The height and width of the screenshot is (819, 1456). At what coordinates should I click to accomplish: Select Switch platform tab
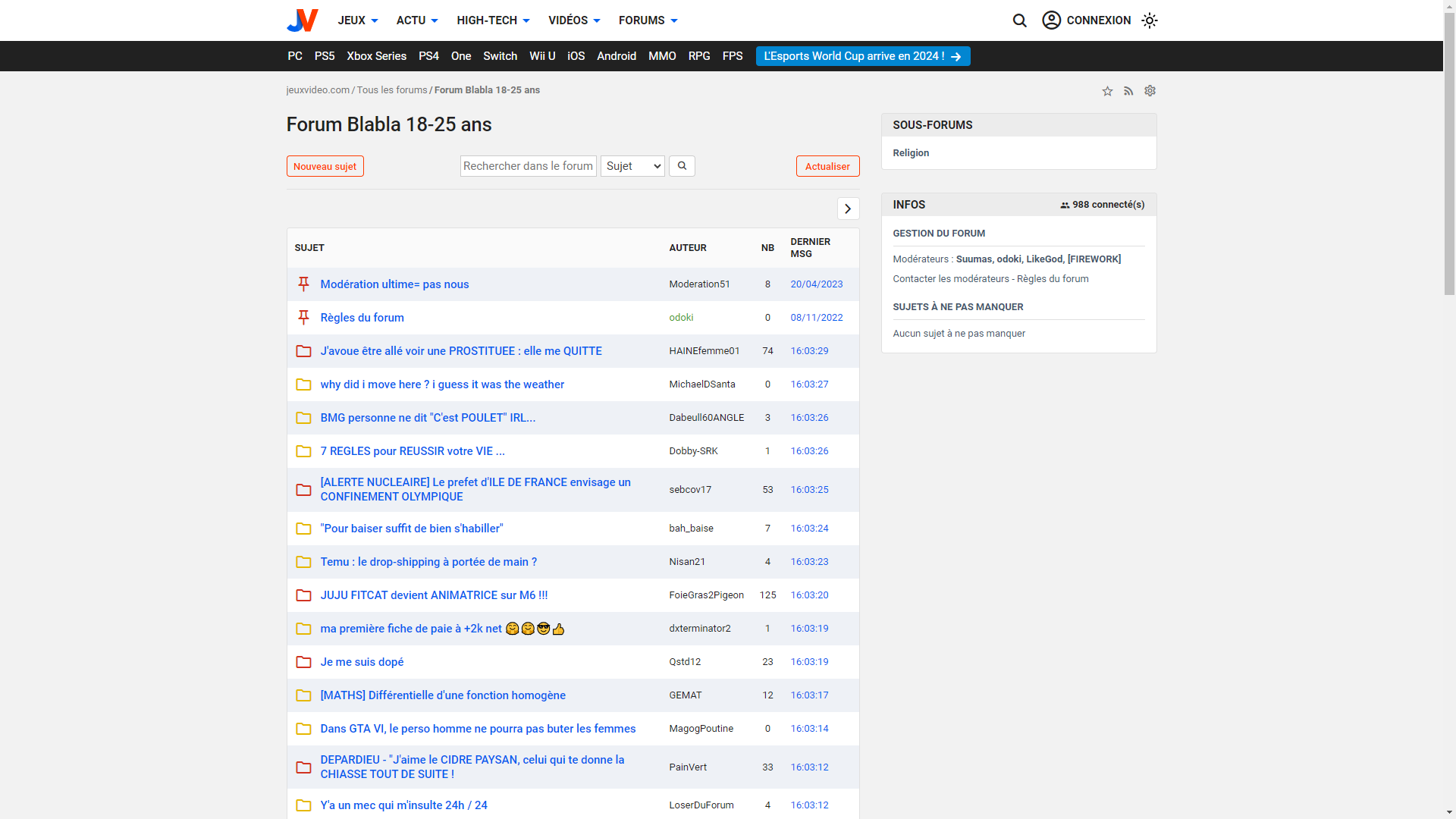point(500,56)
